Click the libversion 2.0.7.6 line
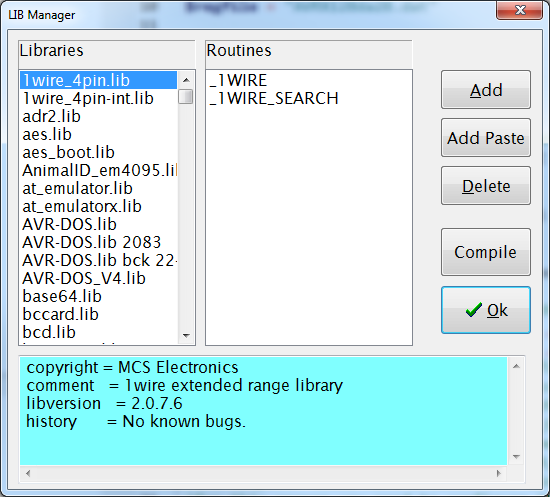This screenshot has width=550, height=497. click(105, 403)
